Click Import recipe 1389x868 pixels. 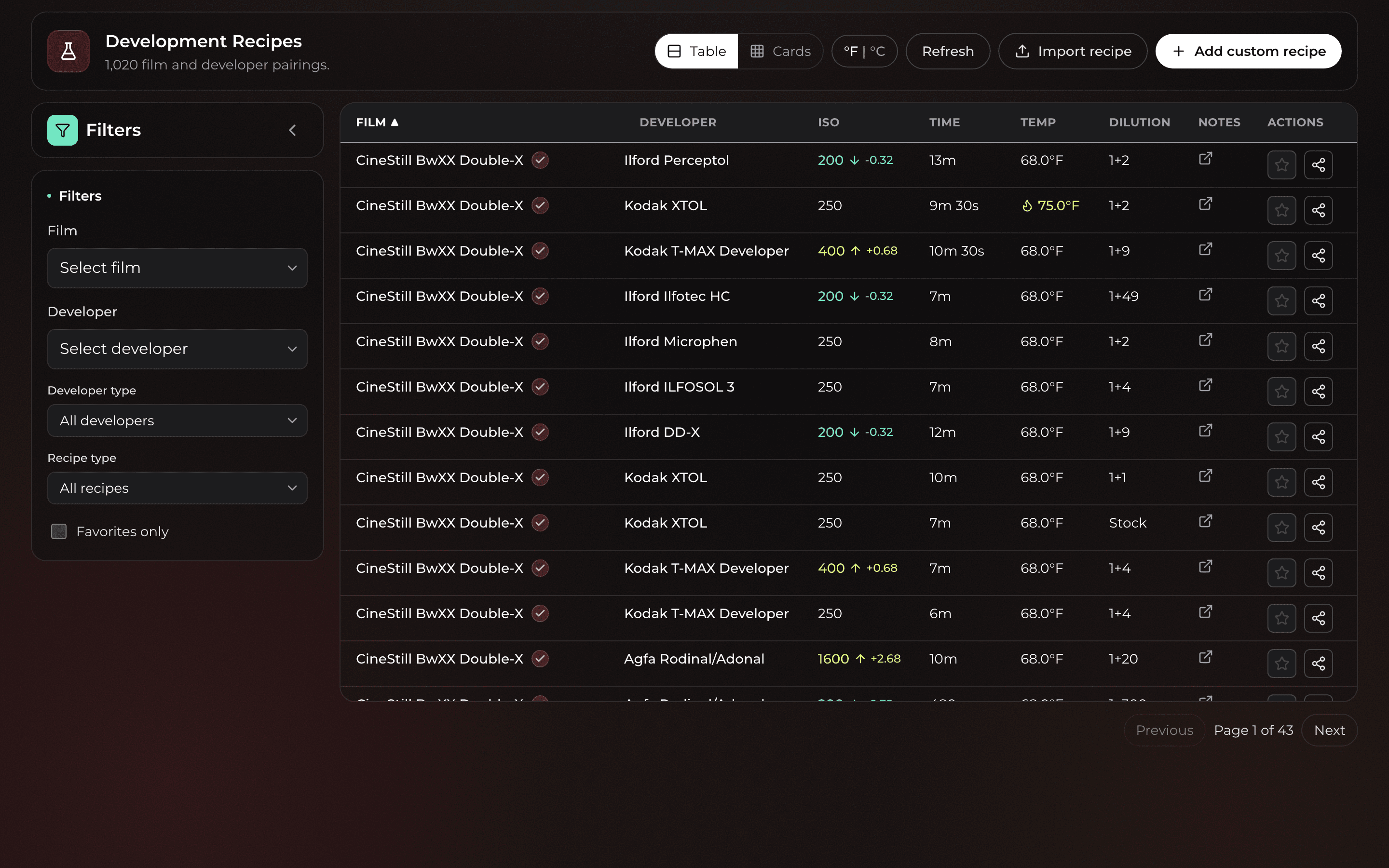[x=1073, y=51]
